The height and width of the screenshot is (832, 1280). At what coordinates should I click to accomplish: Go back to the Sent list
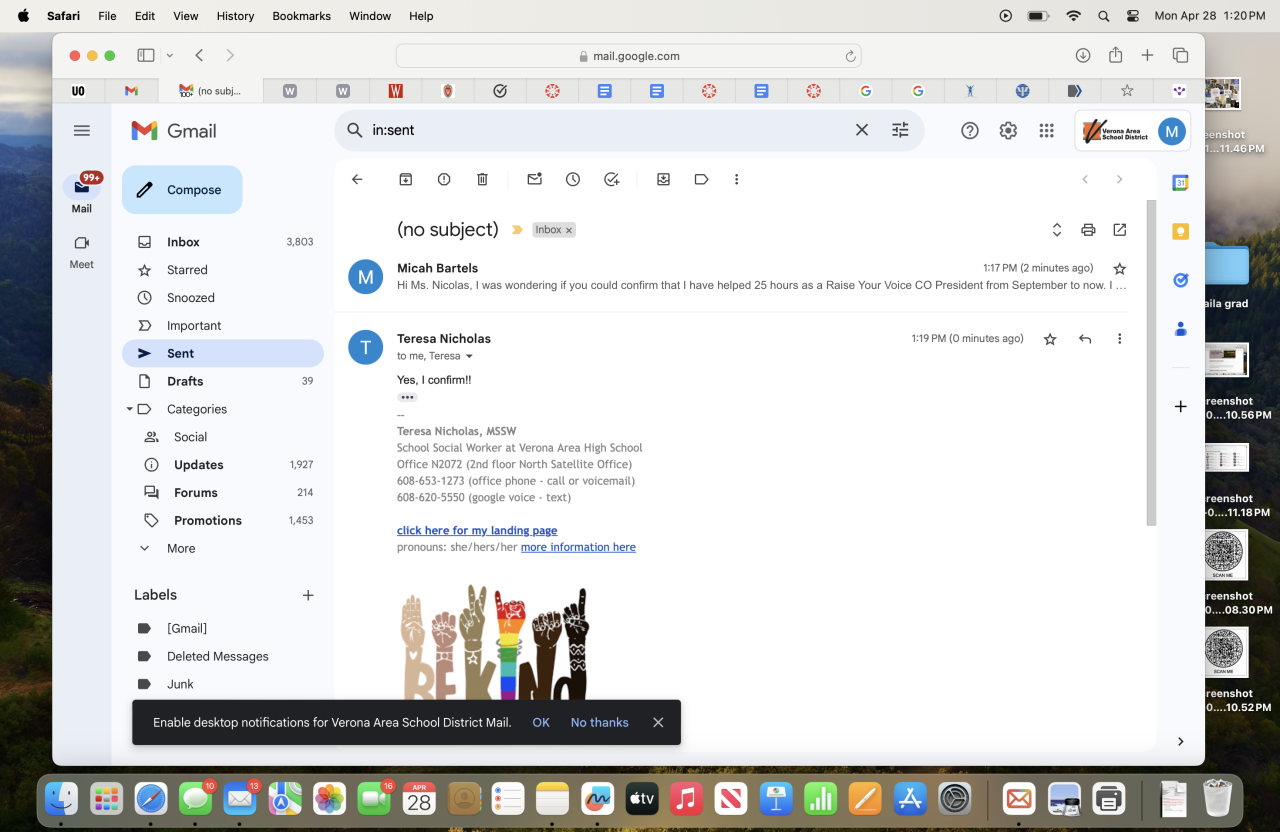point(357,180)
